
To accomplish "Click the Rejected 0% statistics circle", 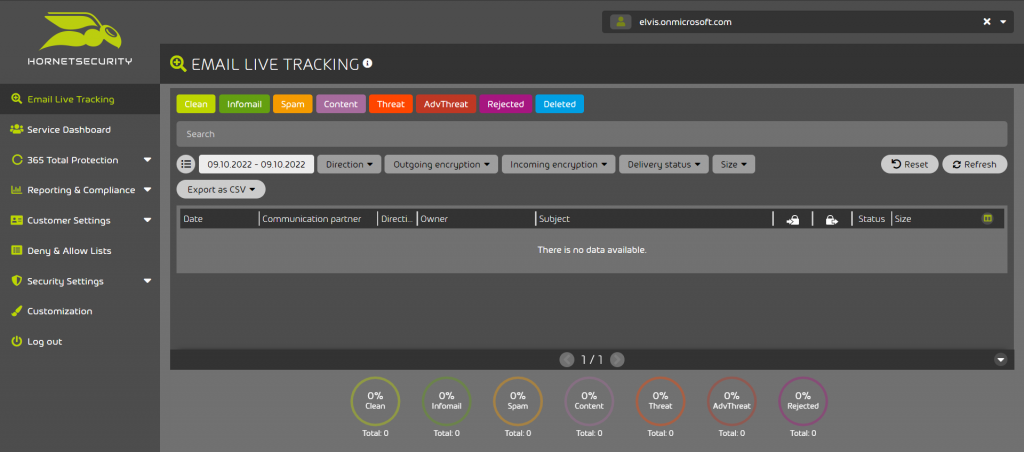I will pyautogui.click(x=803, y=401).
